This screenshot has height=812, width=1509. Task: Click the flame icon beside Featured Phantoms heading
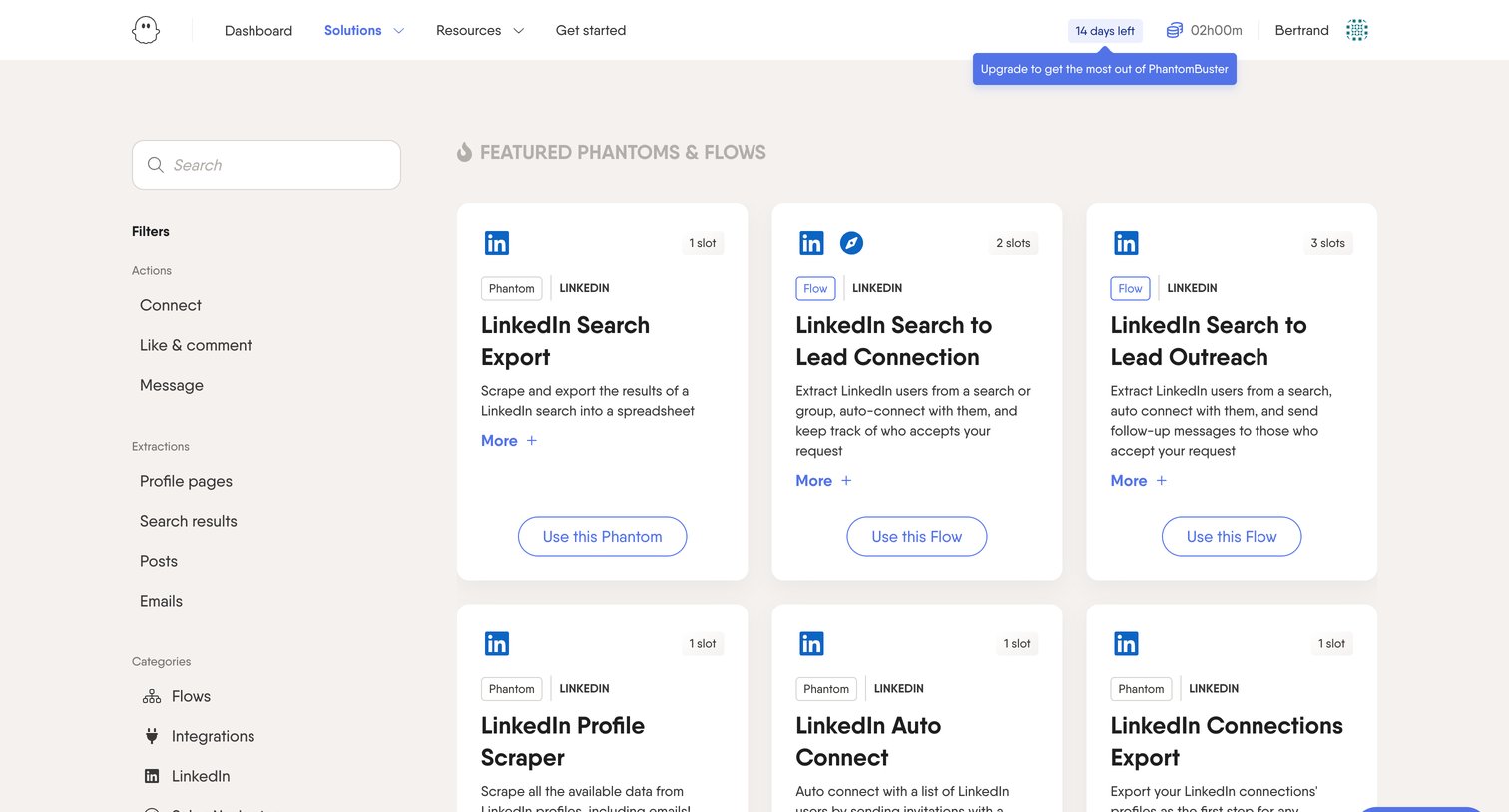point(464,152)
